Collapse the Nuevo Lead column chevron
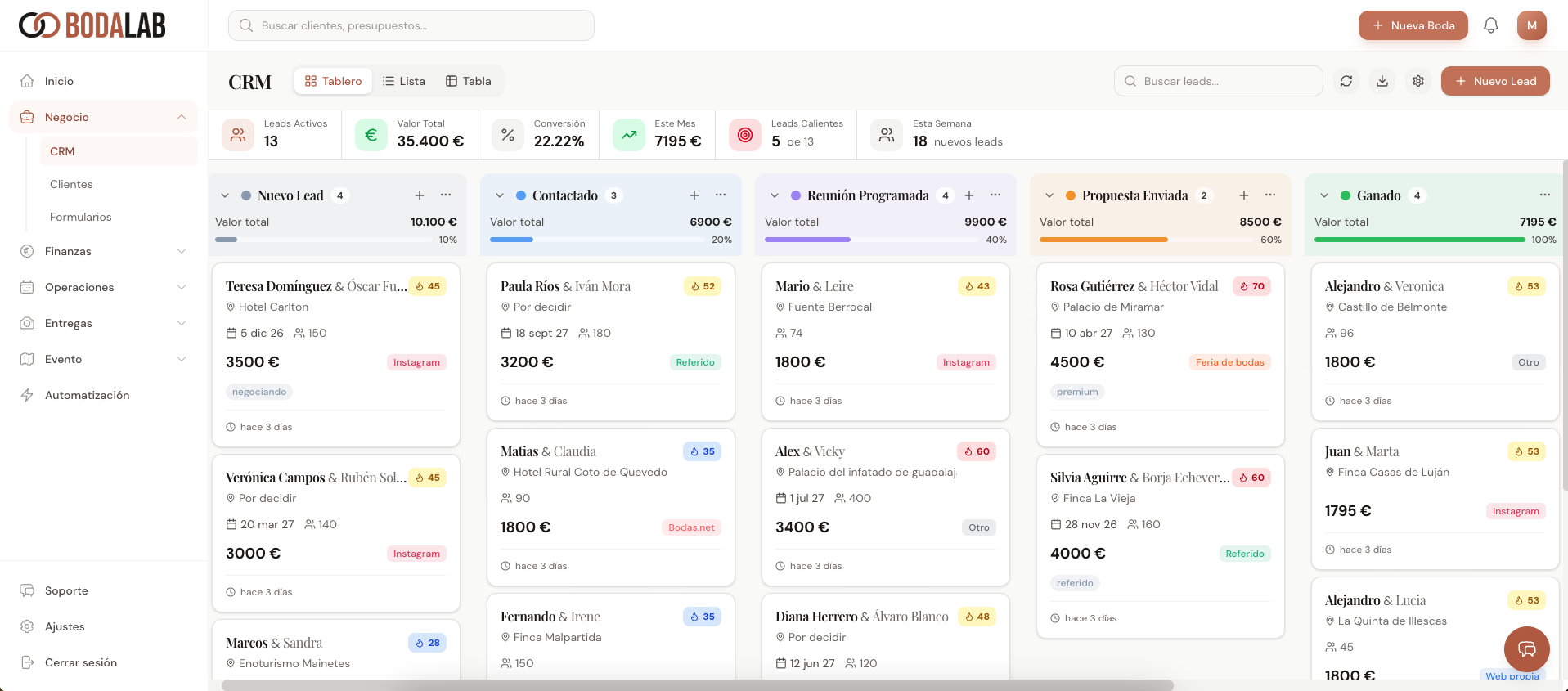The width and height of the screenshot is (1568, 691). click(225, 195)
